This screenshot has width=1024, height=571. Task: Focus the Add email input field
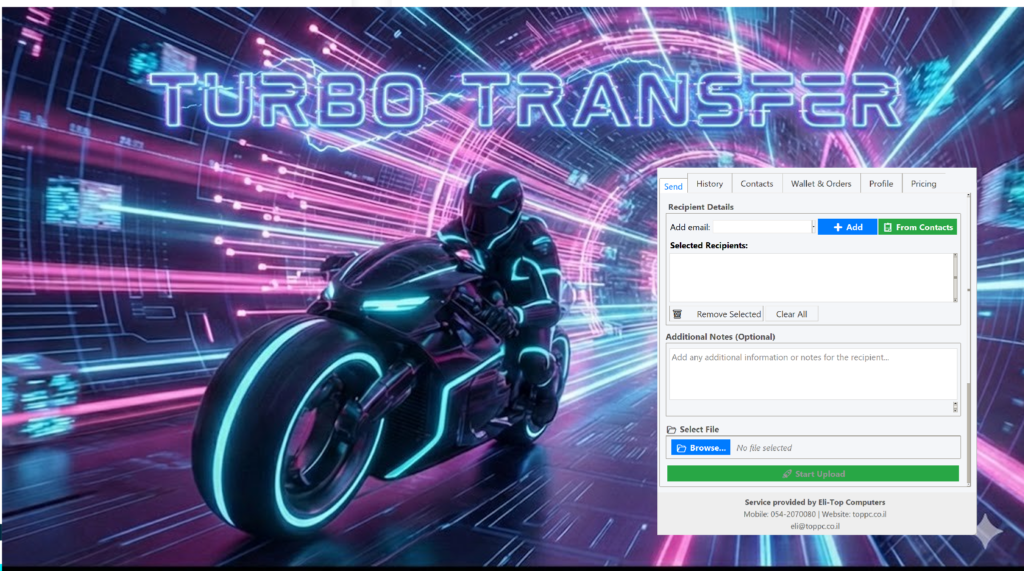click(x=761, y=227)
